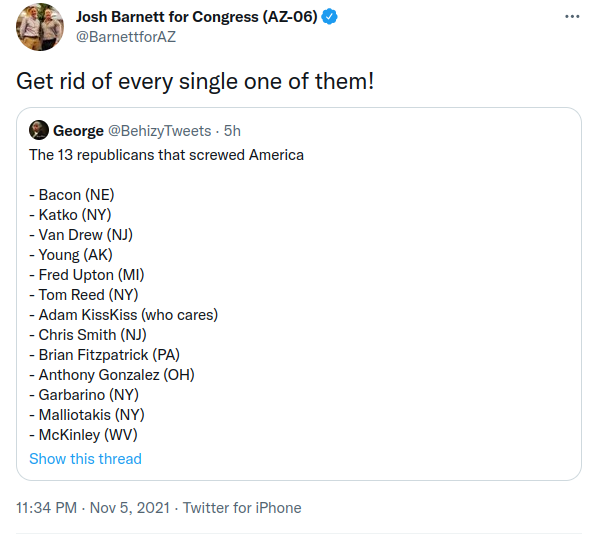Click Show this thread link
This screenshot has width=598, height=541.
click(85, 459)
